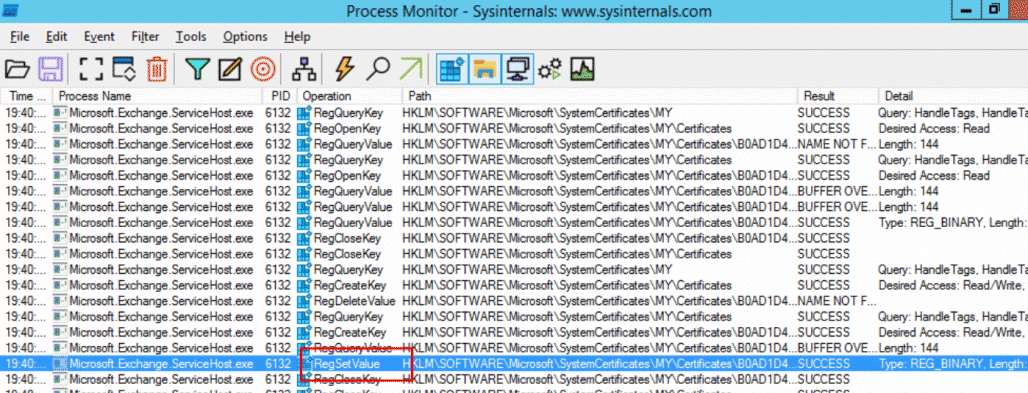
Task: Open the Filter dialog via funnel icon
Action: (197, 68)
